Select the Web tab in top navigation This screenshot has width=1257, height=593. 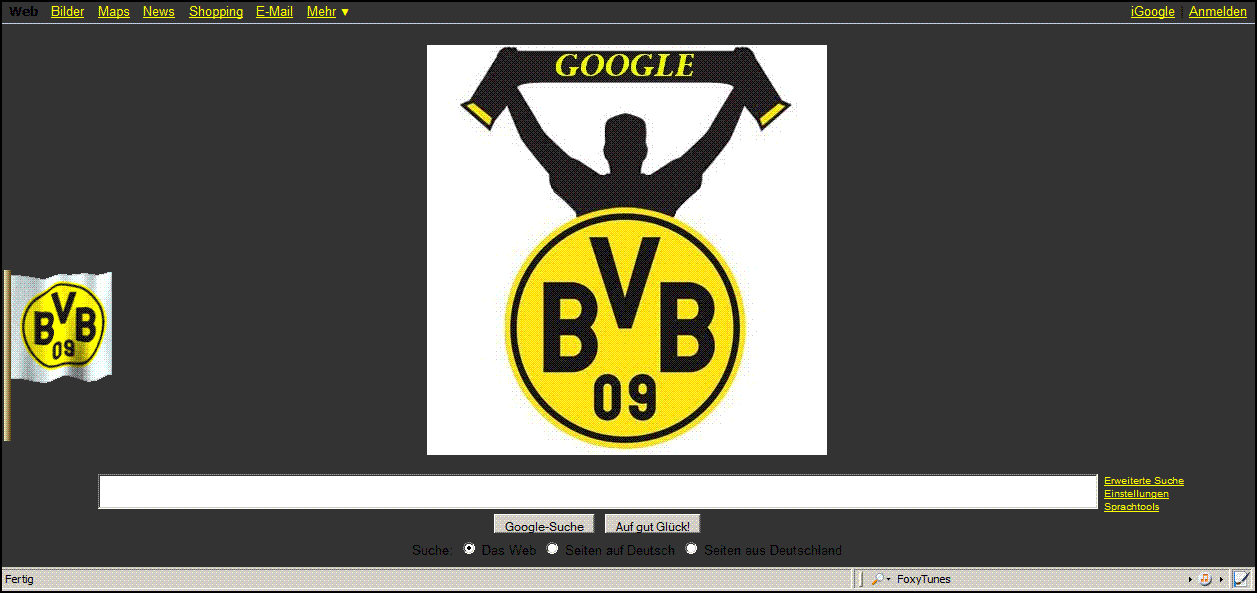[x=23, y=12]
